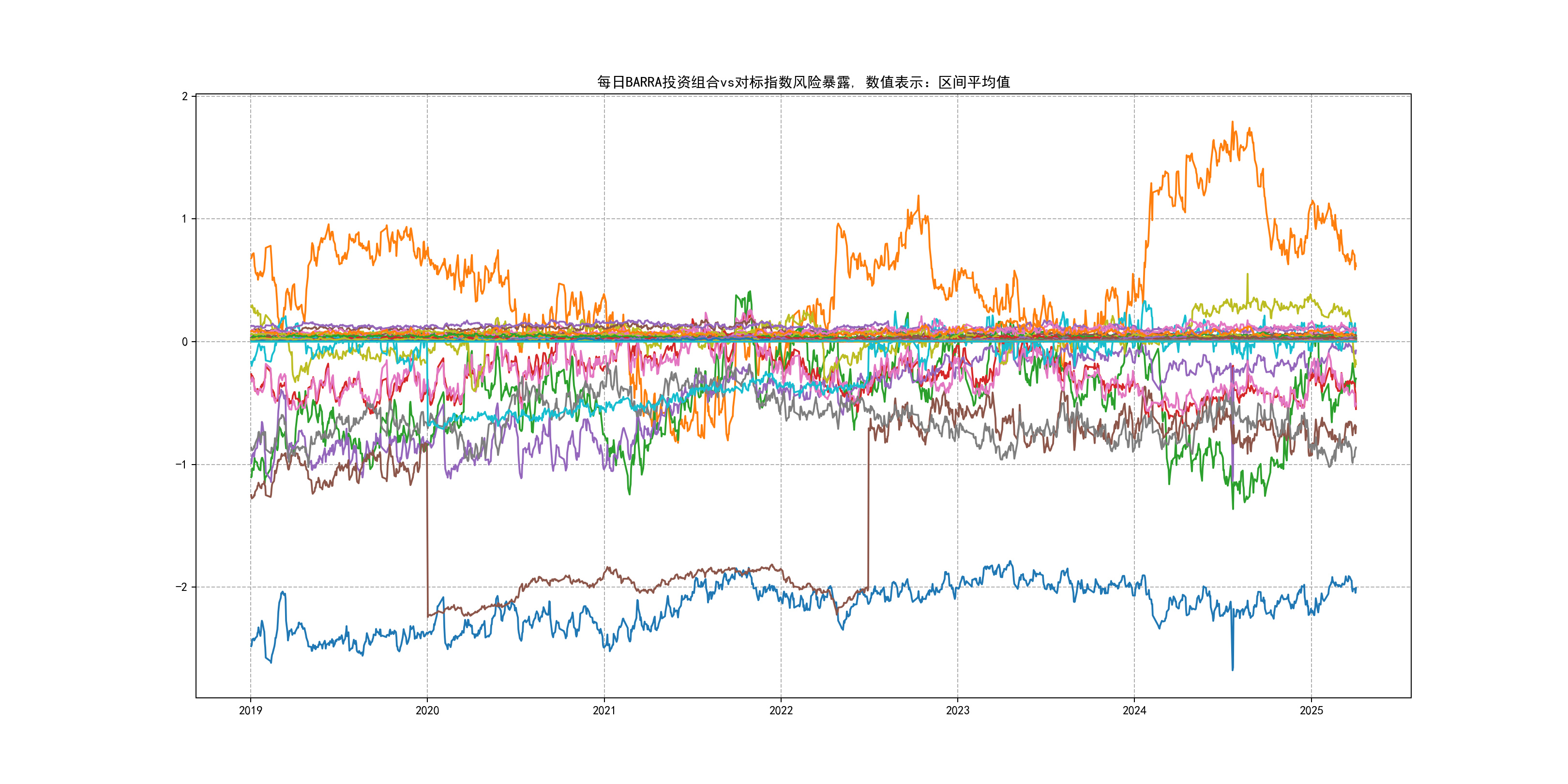
Task: Click the y-axis label 0
Action: (x=185, y=342)
